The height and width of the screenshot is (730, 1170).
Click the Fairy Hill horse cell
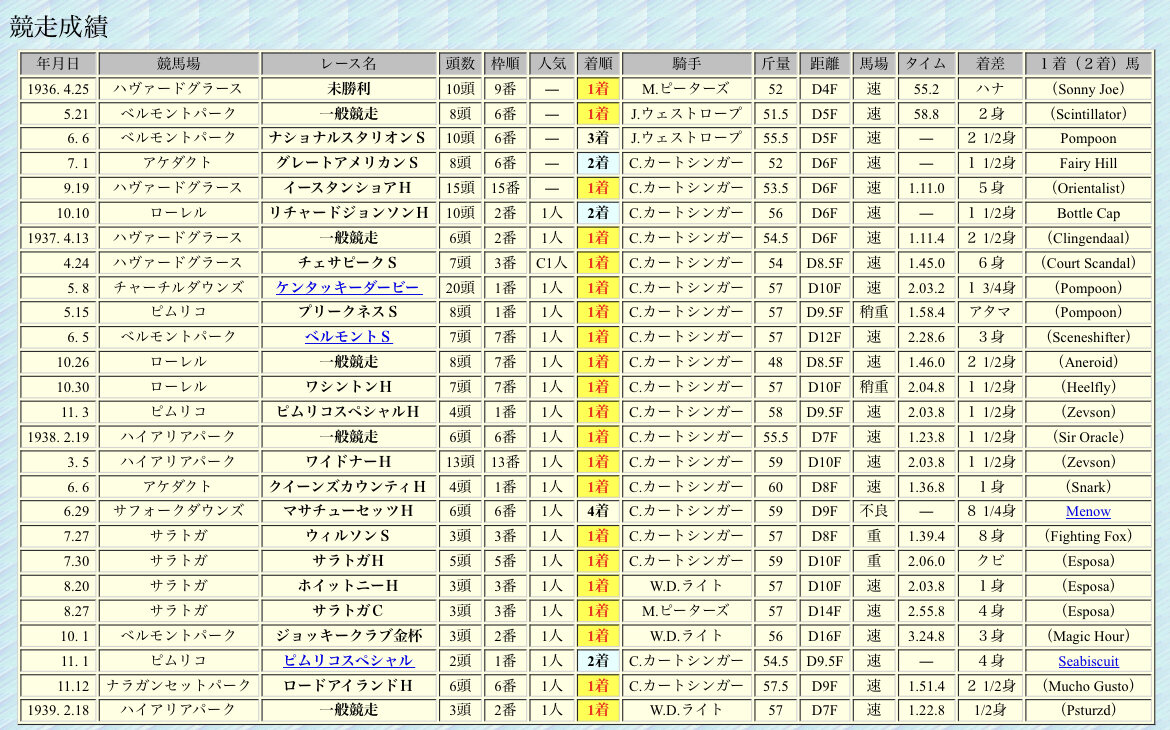tap(1089, 163)
